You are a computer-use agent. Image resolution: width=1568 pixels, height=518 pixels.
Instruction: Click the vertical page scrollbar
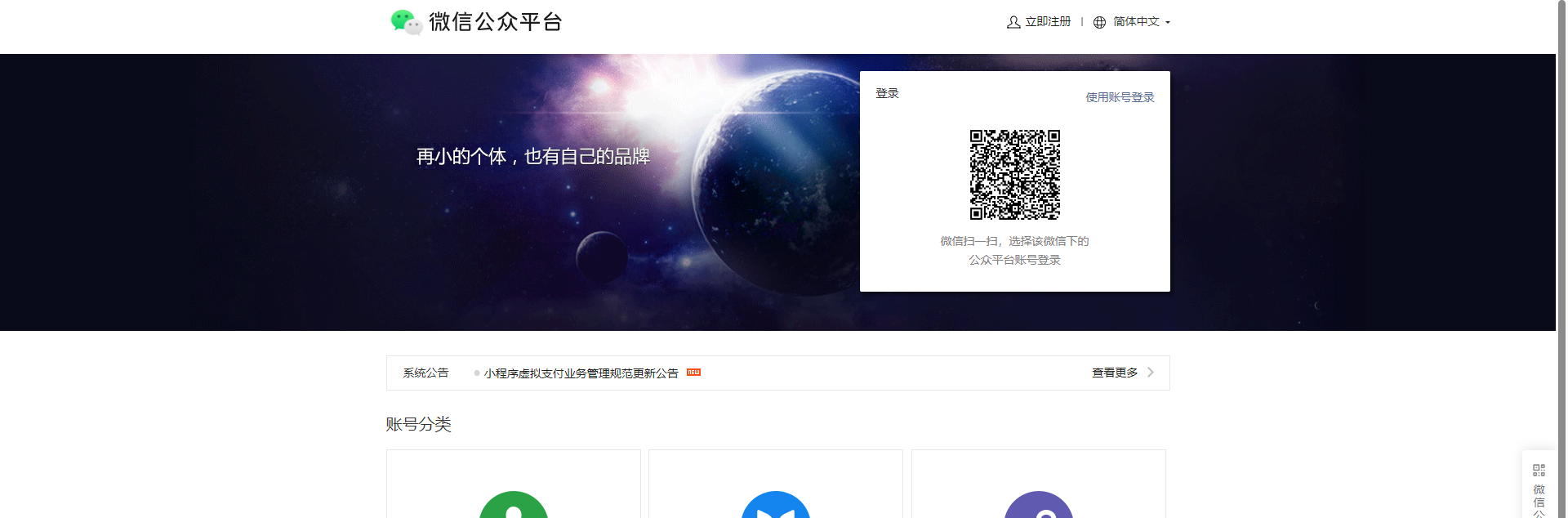click(1561, 245)
